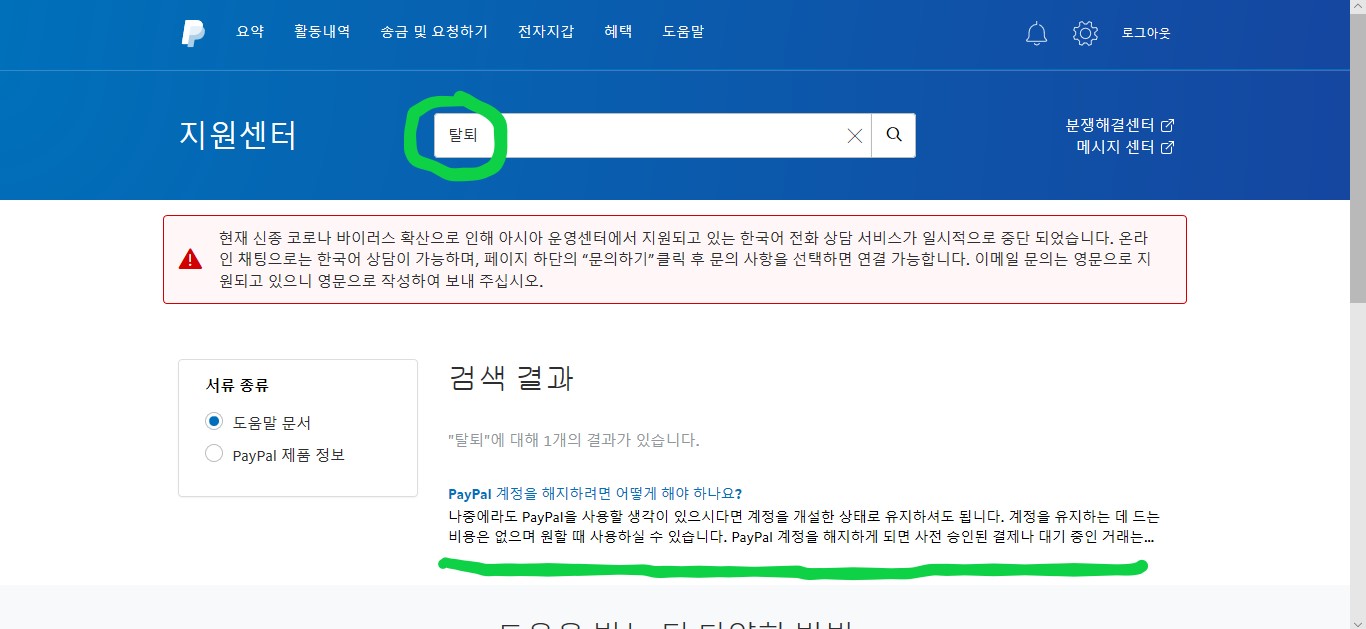Click the article excerpt beginning 나중에라도 PayPal을

pos(804,527)
